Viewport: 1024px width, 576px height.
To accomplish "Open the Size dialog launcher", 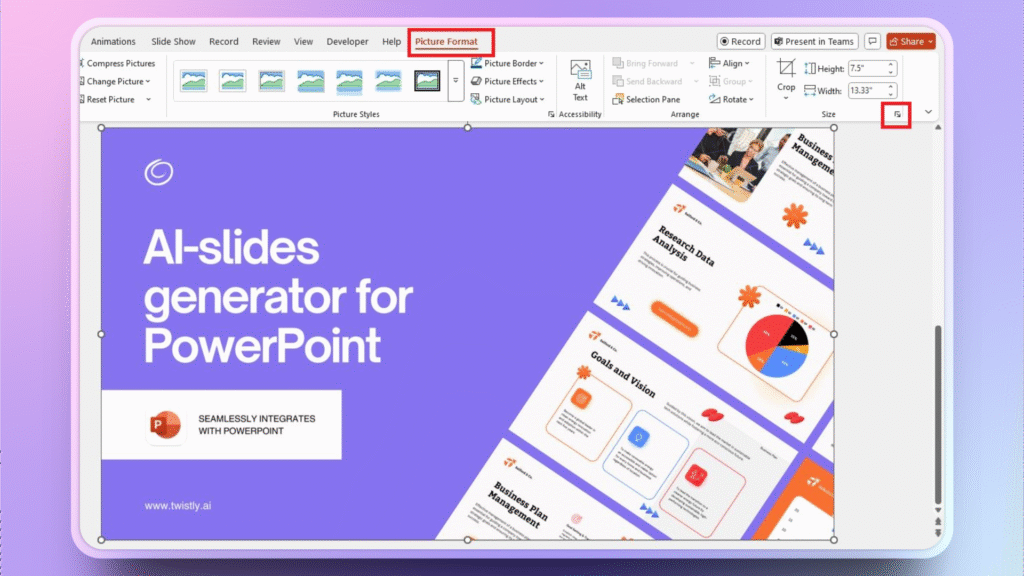I will (898, 114).
